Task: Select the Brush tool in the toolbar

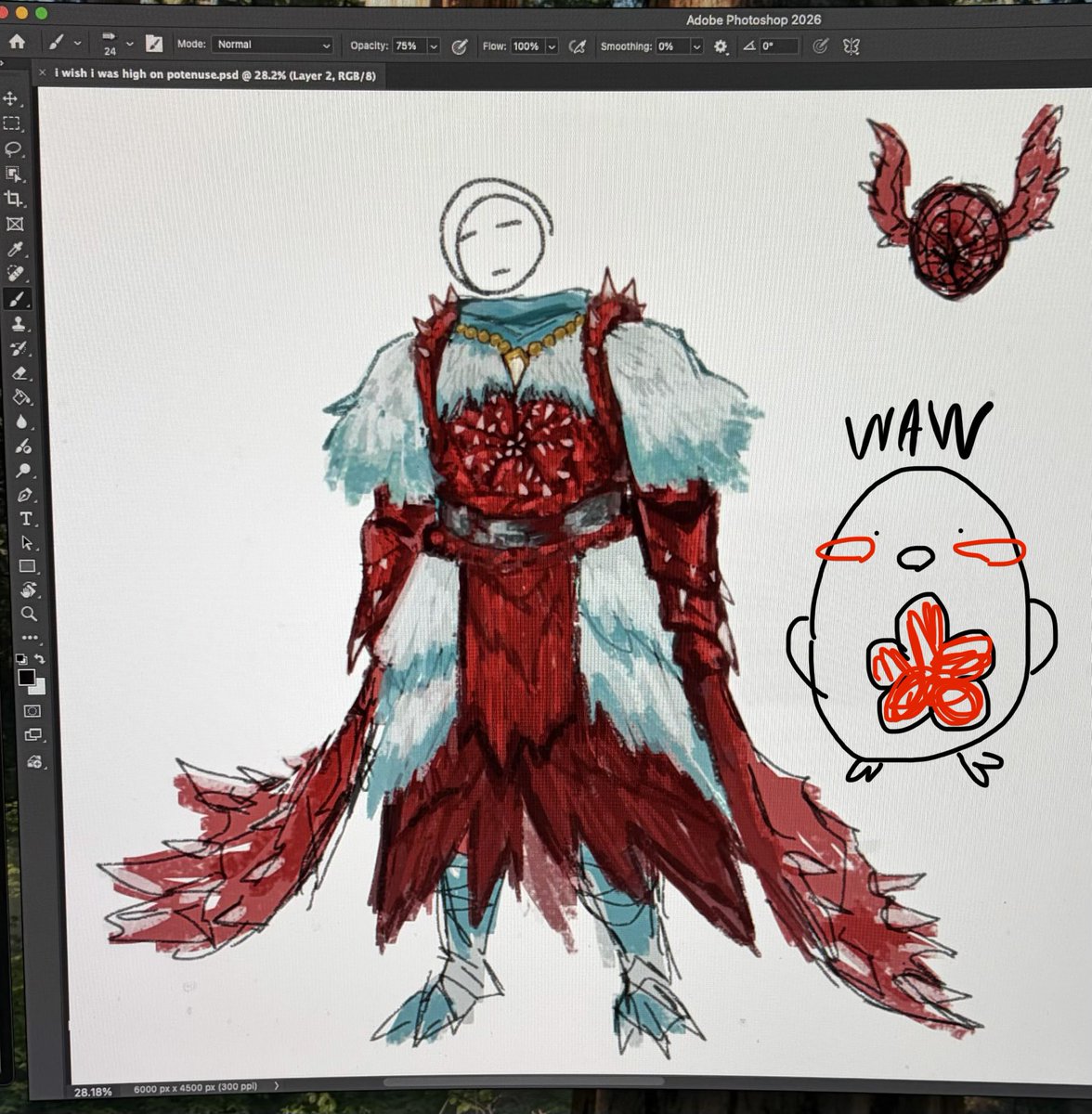Action: point(17,299)
